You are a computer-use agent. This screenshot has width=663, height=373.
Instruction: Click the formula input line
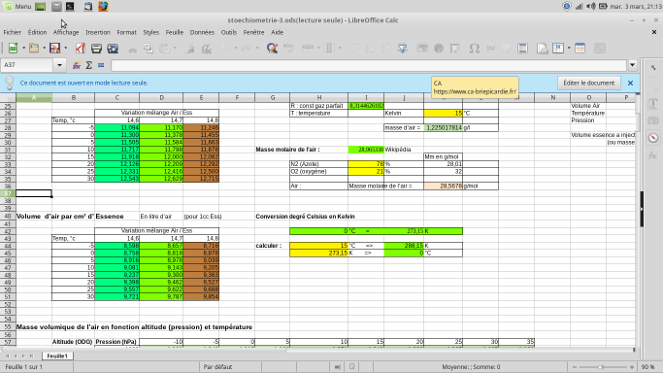(368, 65)
